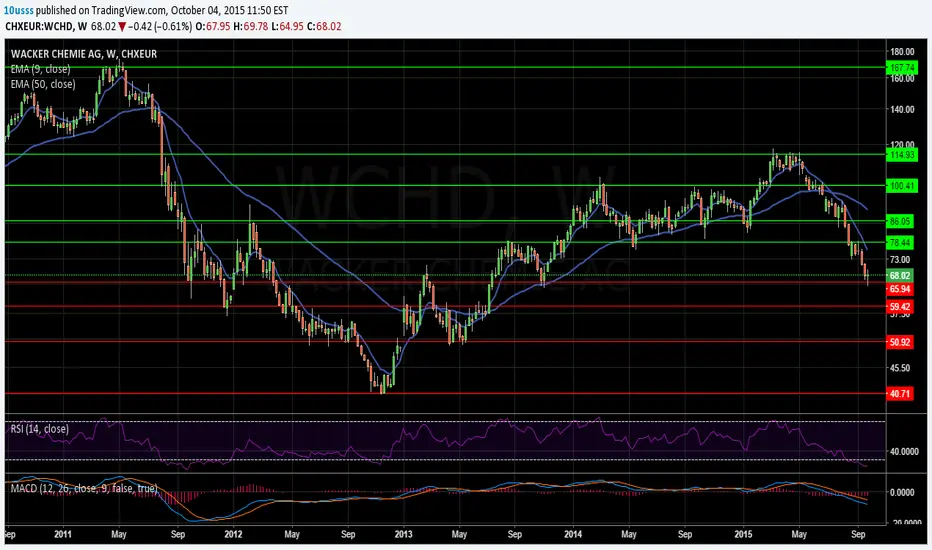Click the 2011 label on time axis
Viewport: 932px width, 550px height.
point(63,534)
